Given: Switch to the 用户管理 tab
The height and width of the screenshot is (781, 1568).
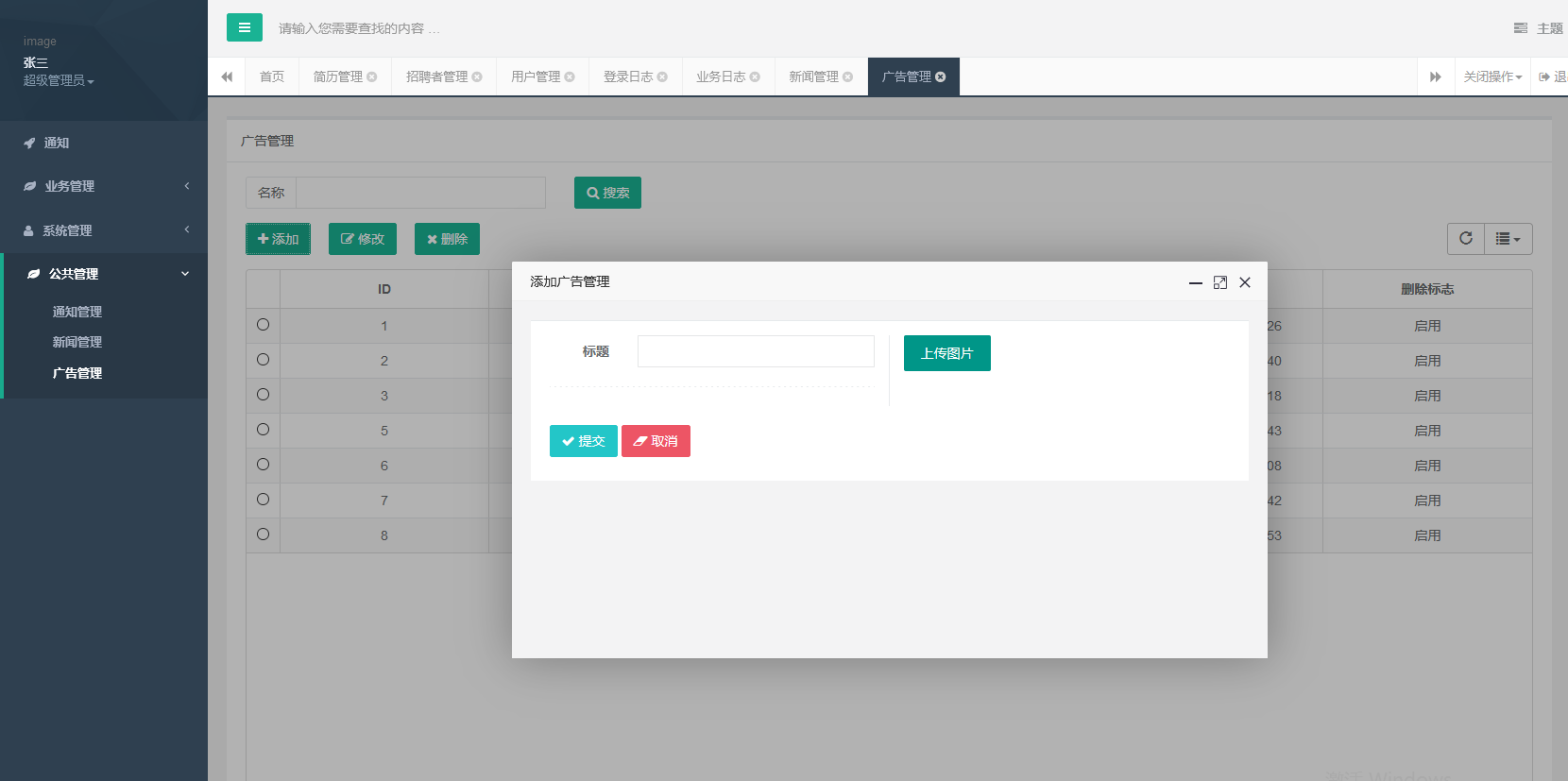Looking at the screenshot, I should [x=535, y=76].
